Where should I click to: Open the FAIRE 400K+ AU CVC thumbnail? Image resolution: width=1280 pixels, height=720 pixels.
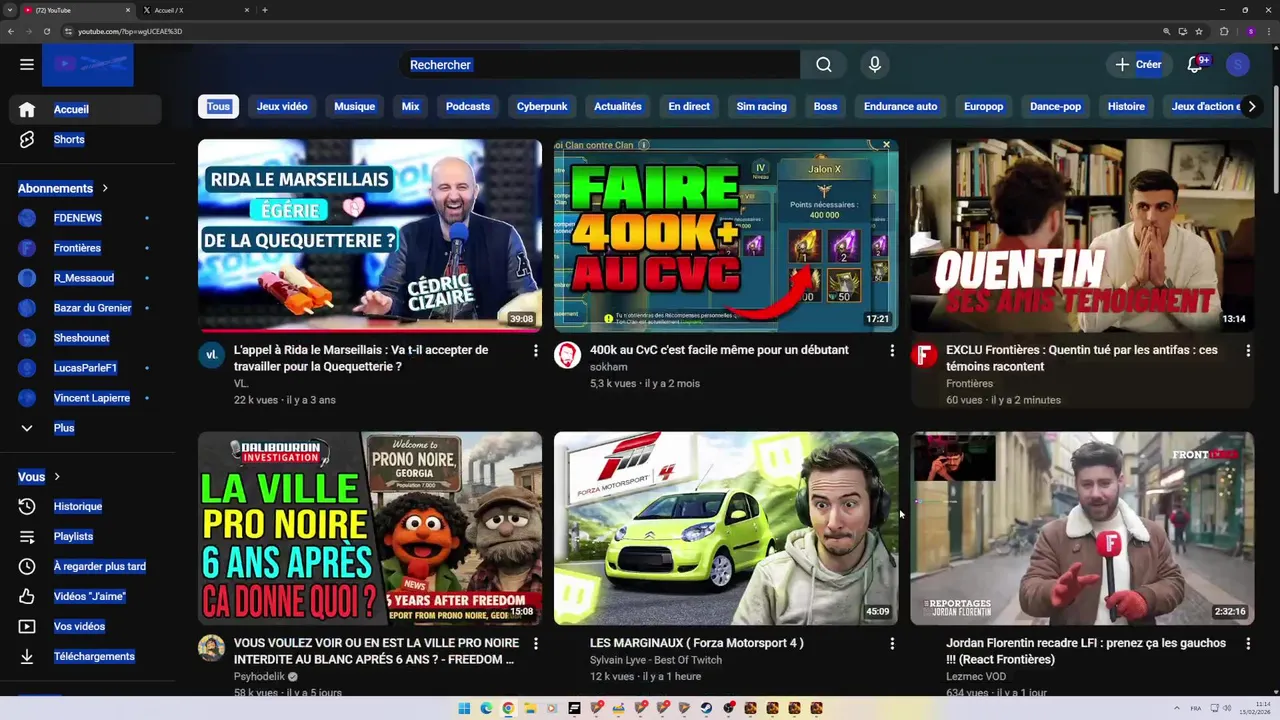726,236
